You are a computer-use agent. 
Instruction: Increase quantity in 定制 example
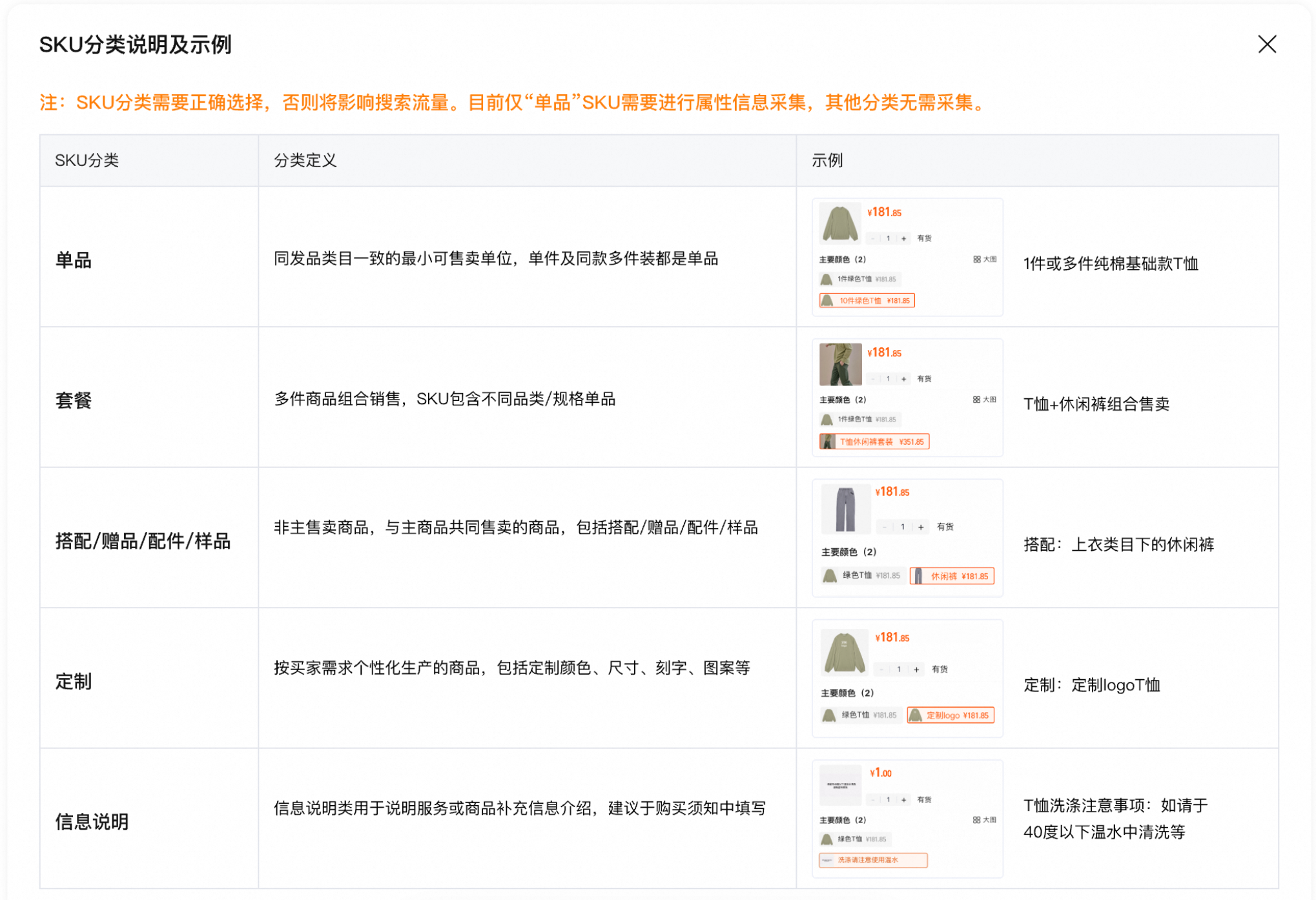click(x=916, y=670)
